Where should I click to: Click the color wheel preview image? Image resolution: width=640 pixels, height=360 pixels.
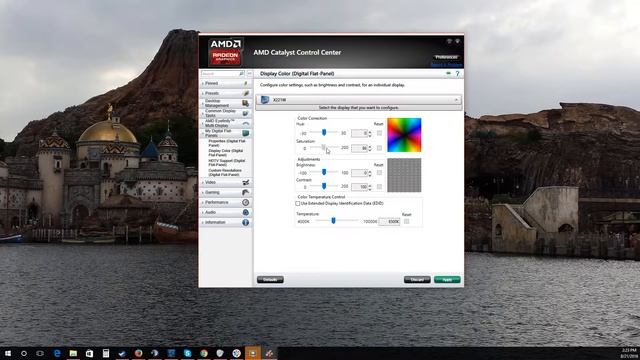coord(404,135)
